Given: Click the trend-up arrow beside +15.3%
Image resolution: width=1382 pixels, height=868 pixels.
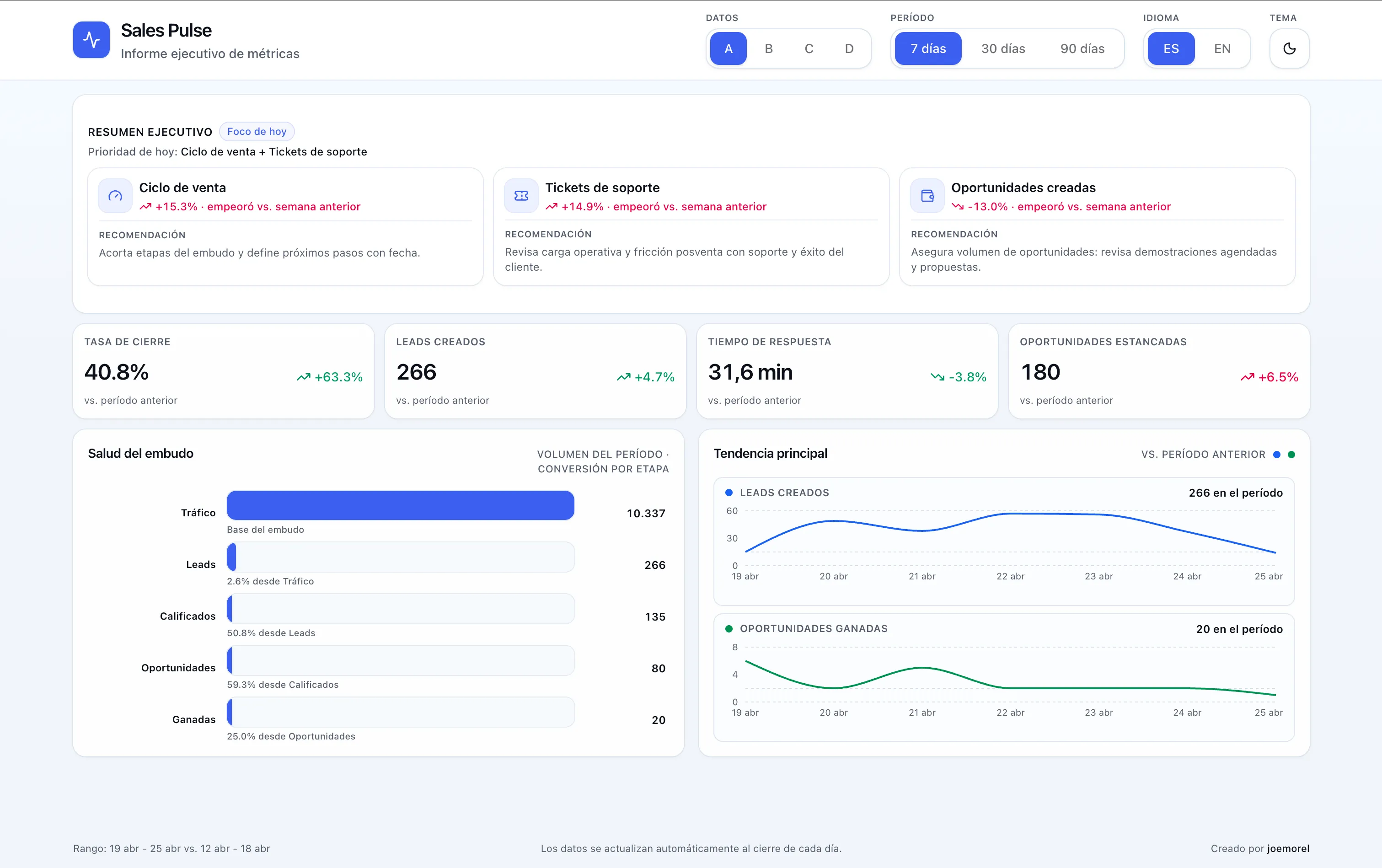Looking at the screenshot, I should tap(145, 207).
